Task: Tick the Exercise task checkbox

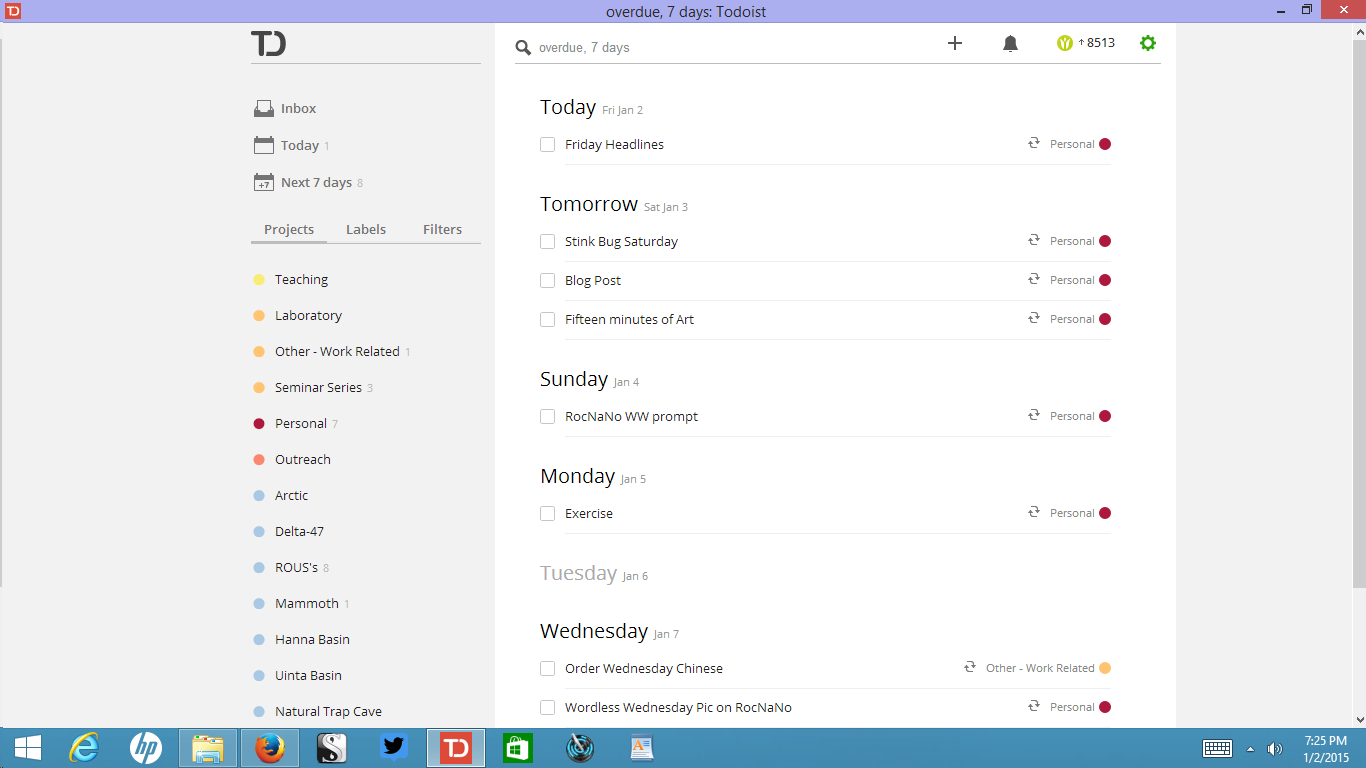Action: pyautogui.click(x=547, y=514)
